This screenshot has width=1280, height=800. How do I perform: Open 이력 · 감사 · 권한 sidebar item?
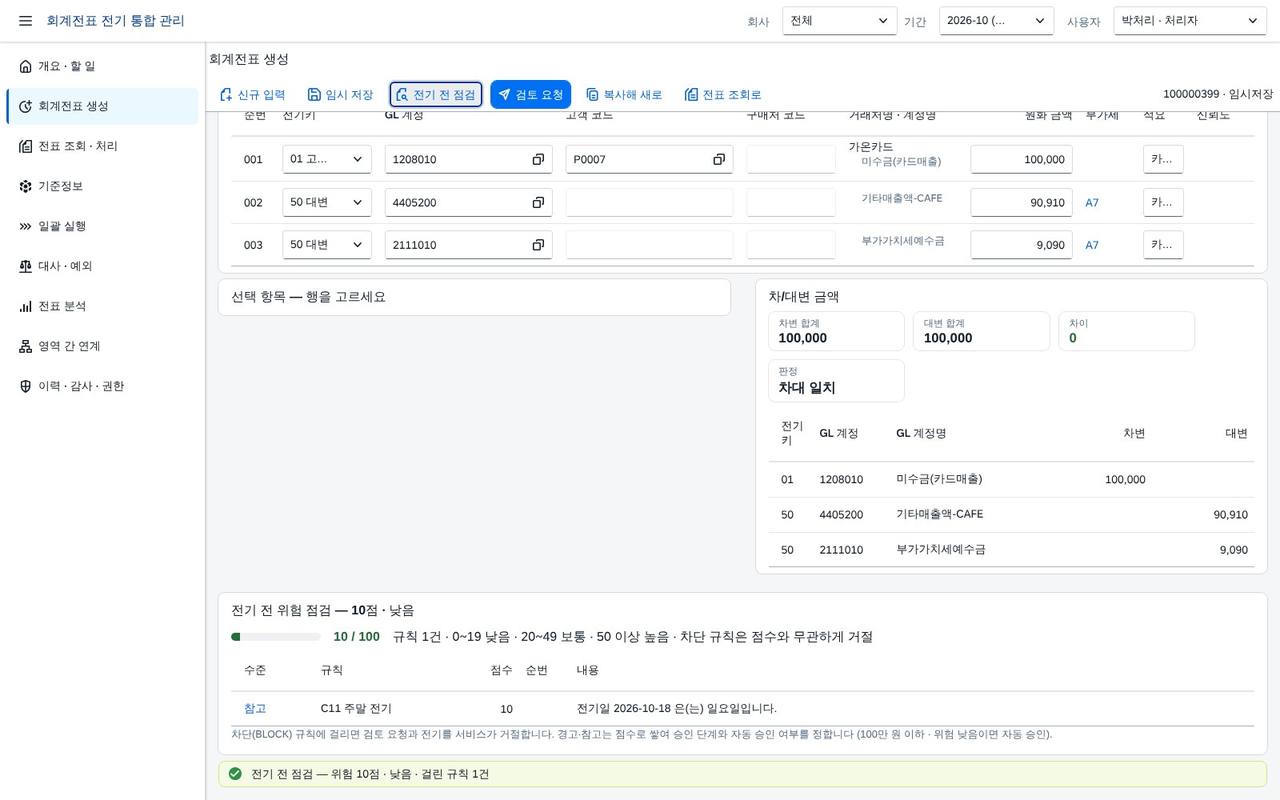tap(102, 386)
